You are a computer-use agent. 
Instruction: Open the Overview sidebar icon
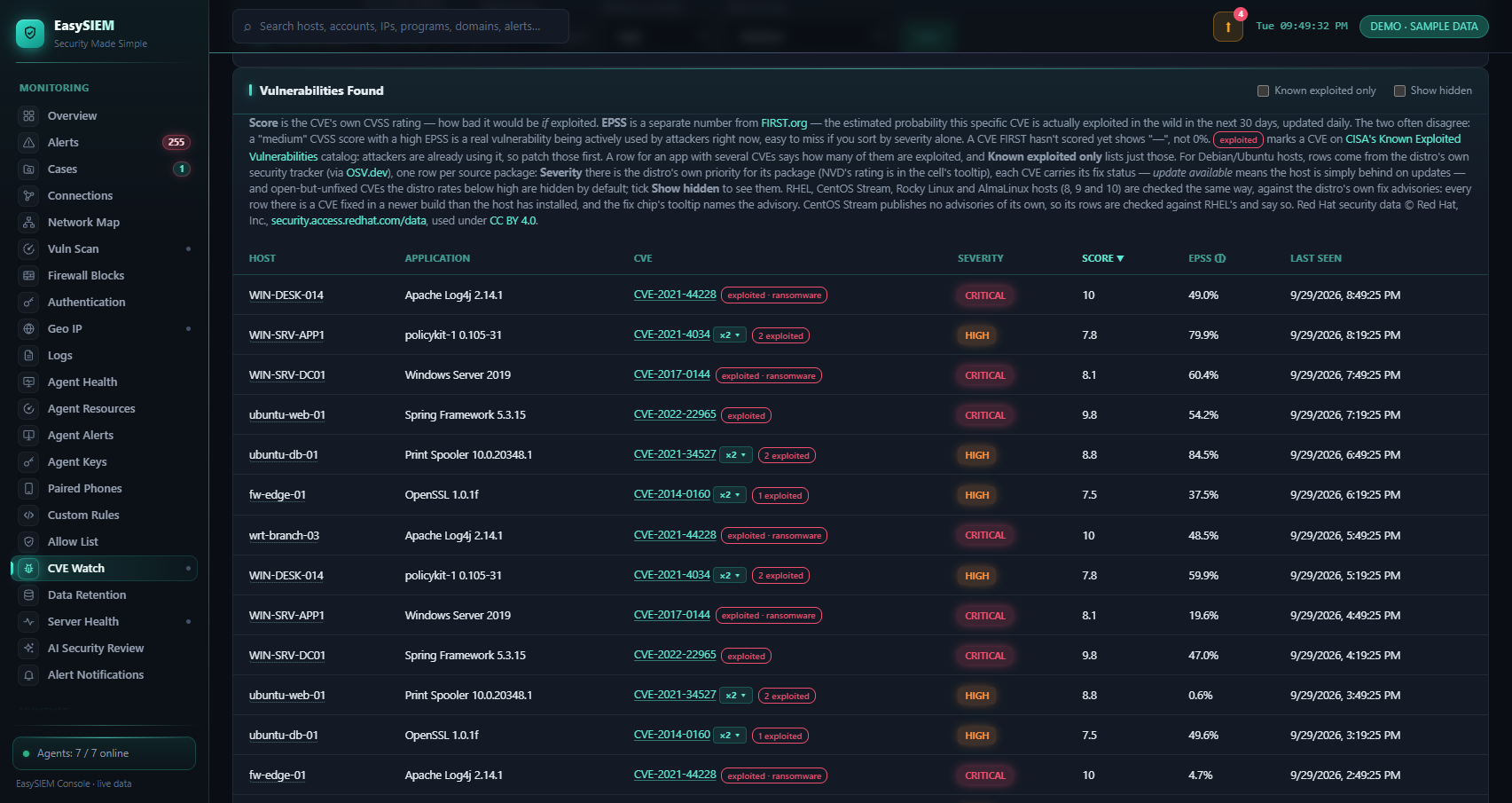(29, 116)
